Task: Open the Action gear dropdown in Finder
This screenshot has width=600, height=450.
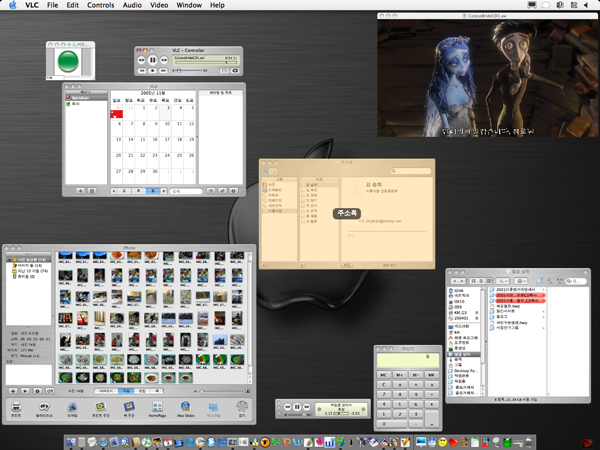Action: [520, 281]
